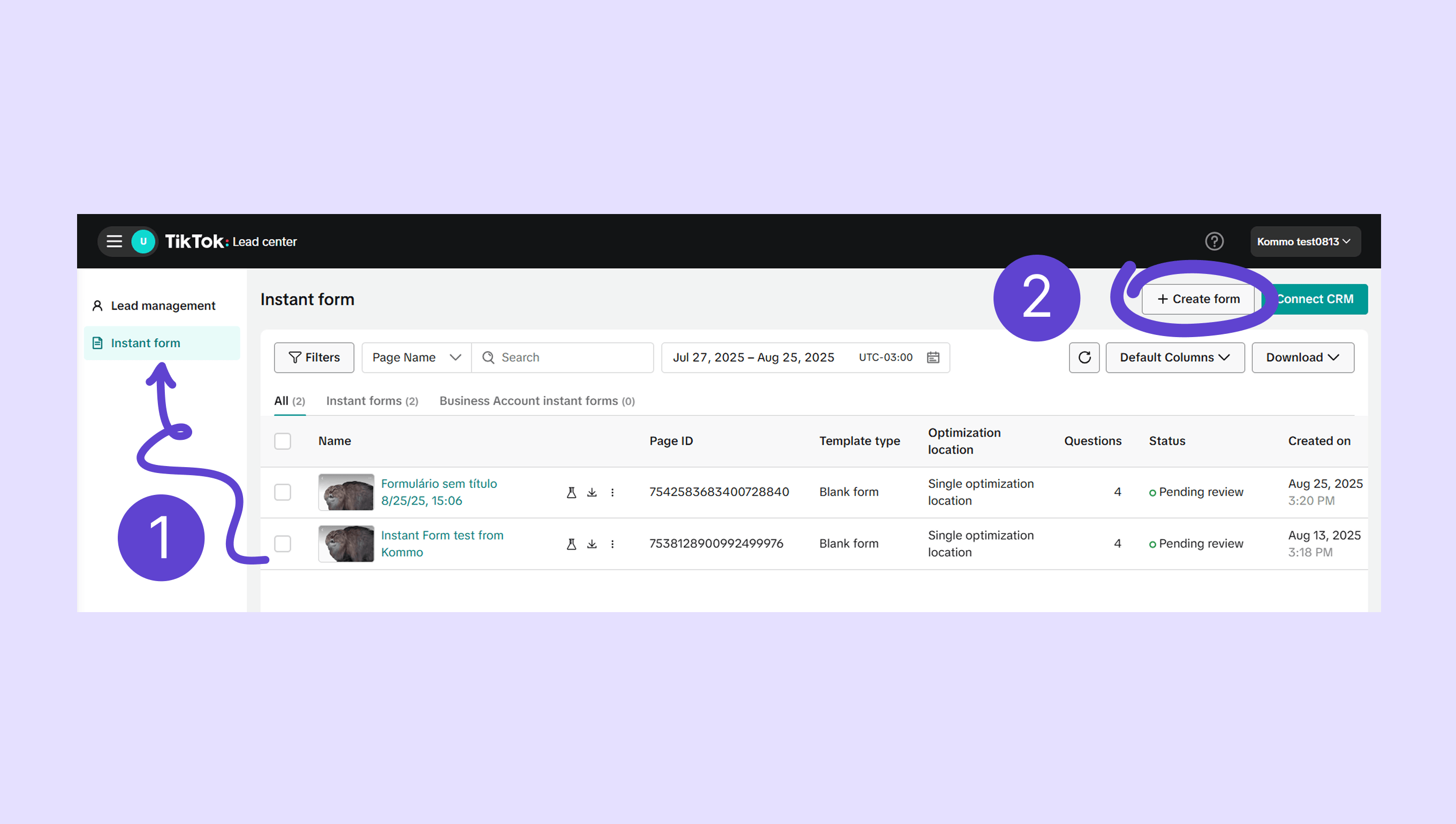This screenshot has height=824, width=1456.
Task: Click the refresh table icon
Action: 1084,357
